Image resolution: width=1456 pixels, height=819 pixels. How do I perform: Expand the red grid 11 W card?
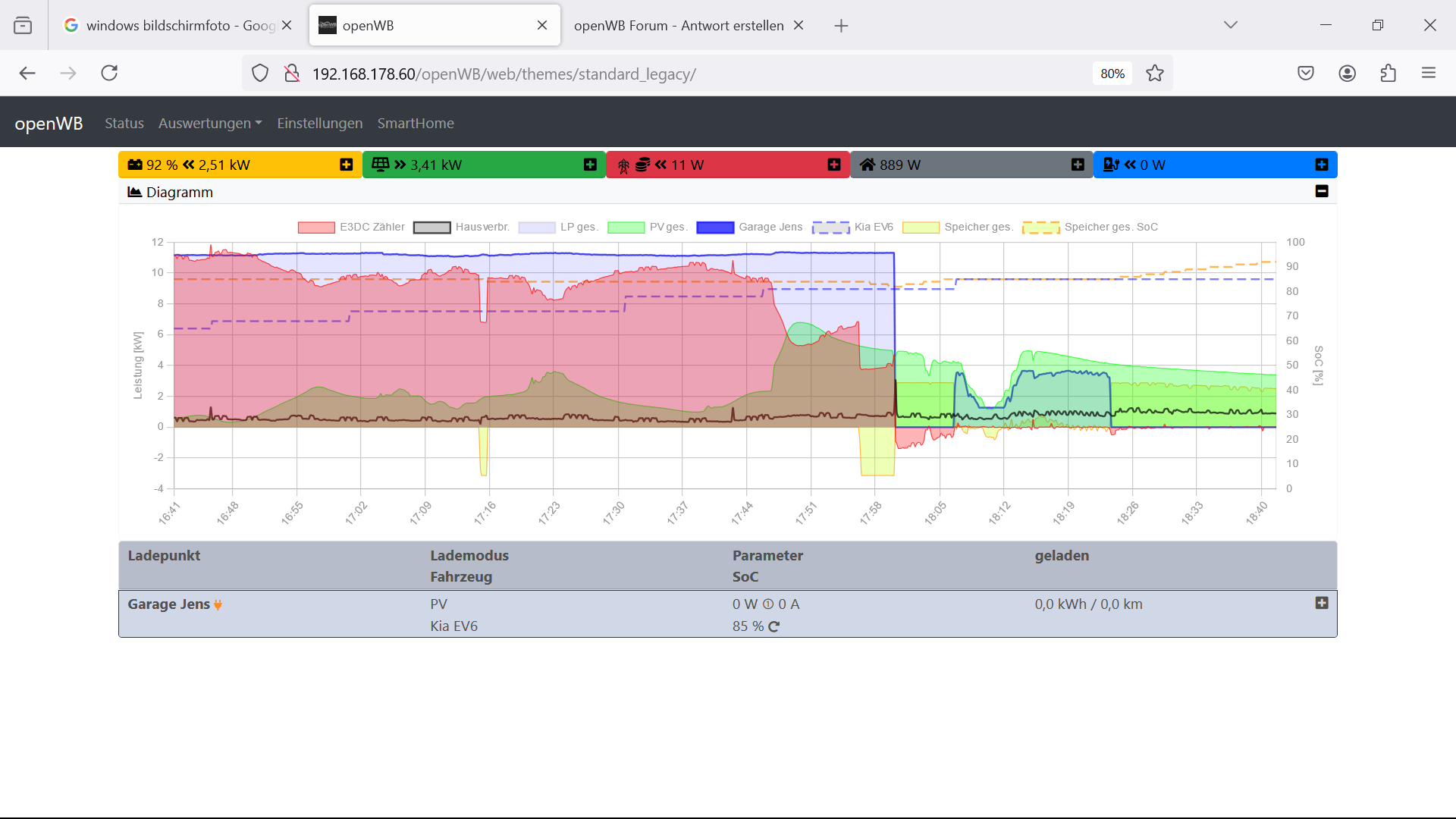834,165
